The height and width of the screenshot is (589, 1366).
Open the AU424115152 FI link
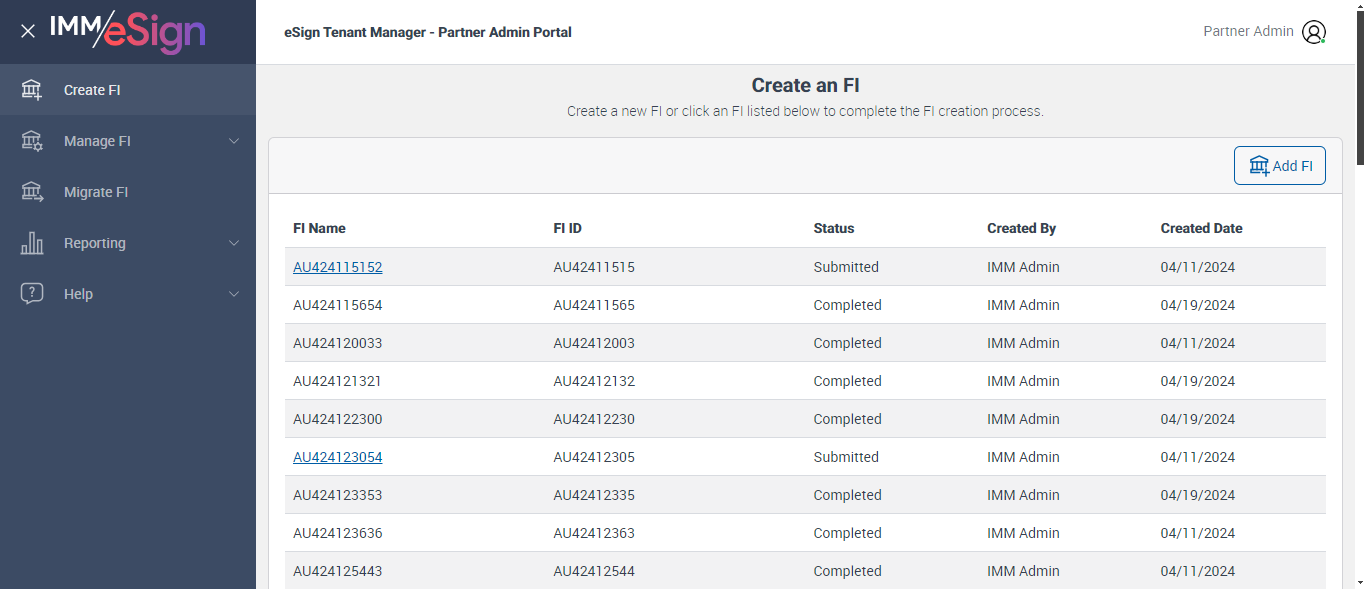click(x=337, y=267)
